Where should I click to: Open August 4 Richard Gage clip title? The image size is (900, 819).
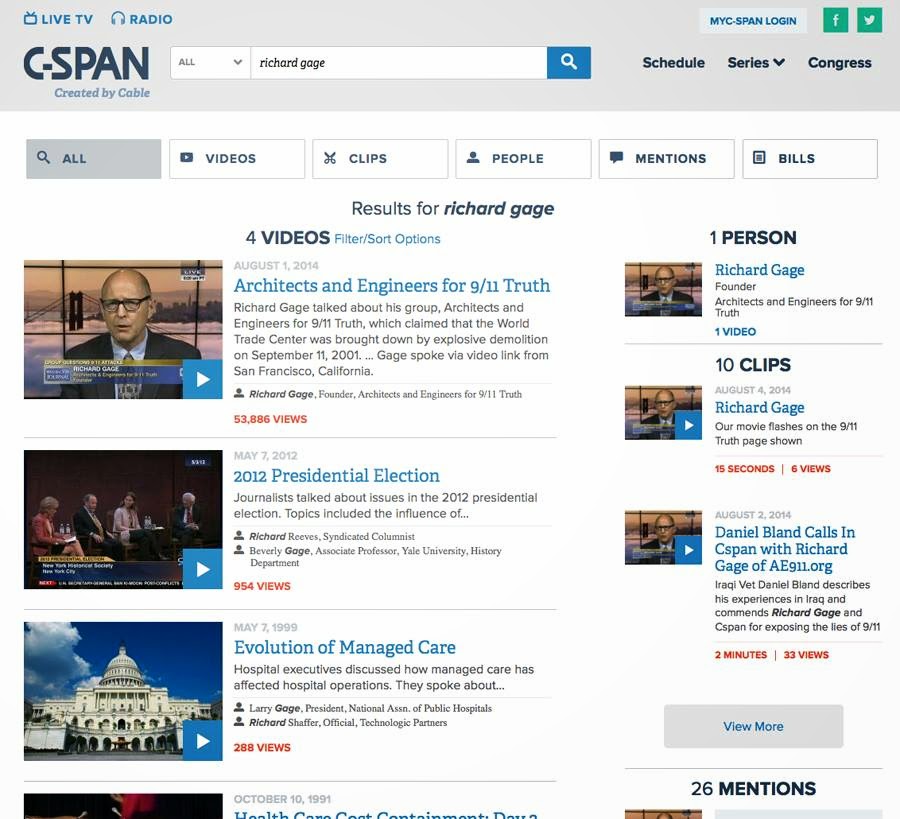coord(759,407)
